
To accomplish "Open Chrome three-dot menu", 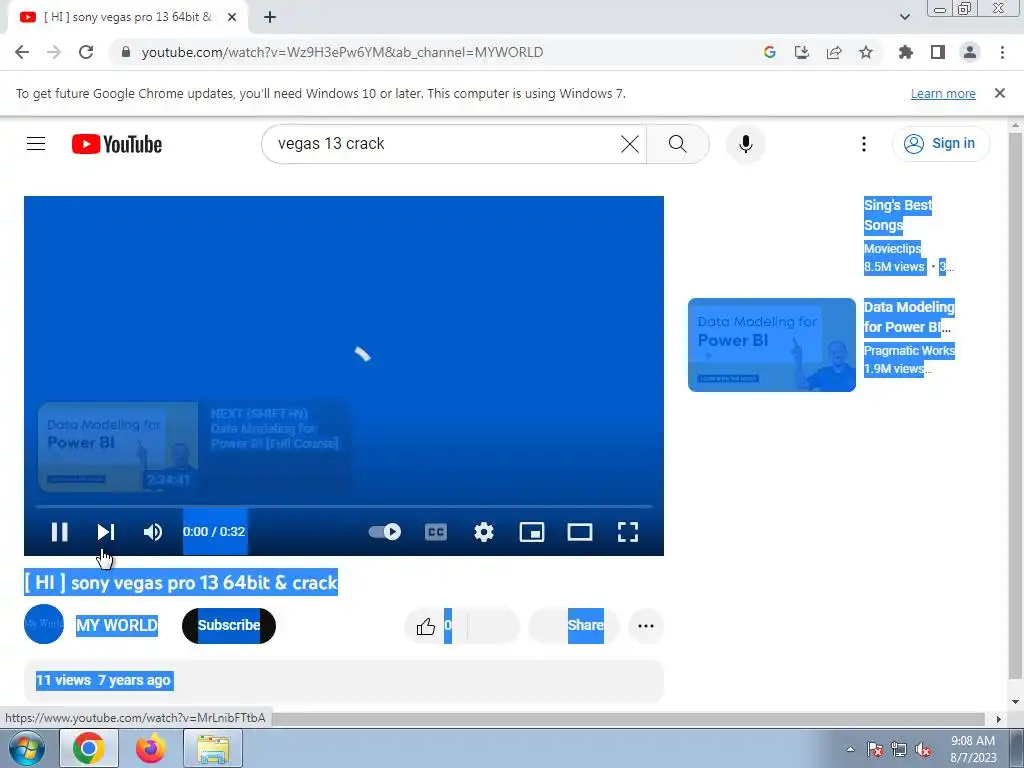I will click(x=1002, y=52).
